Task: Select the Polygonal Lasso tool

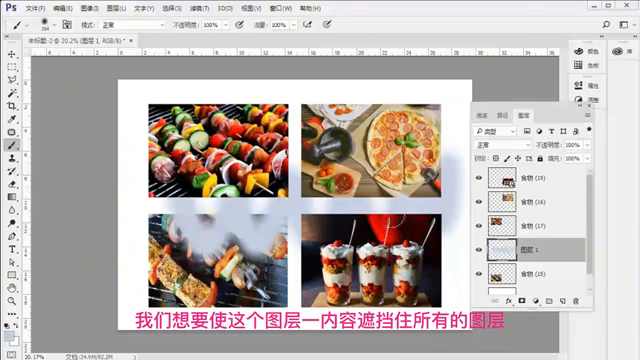Action: (x=12, y=80)
